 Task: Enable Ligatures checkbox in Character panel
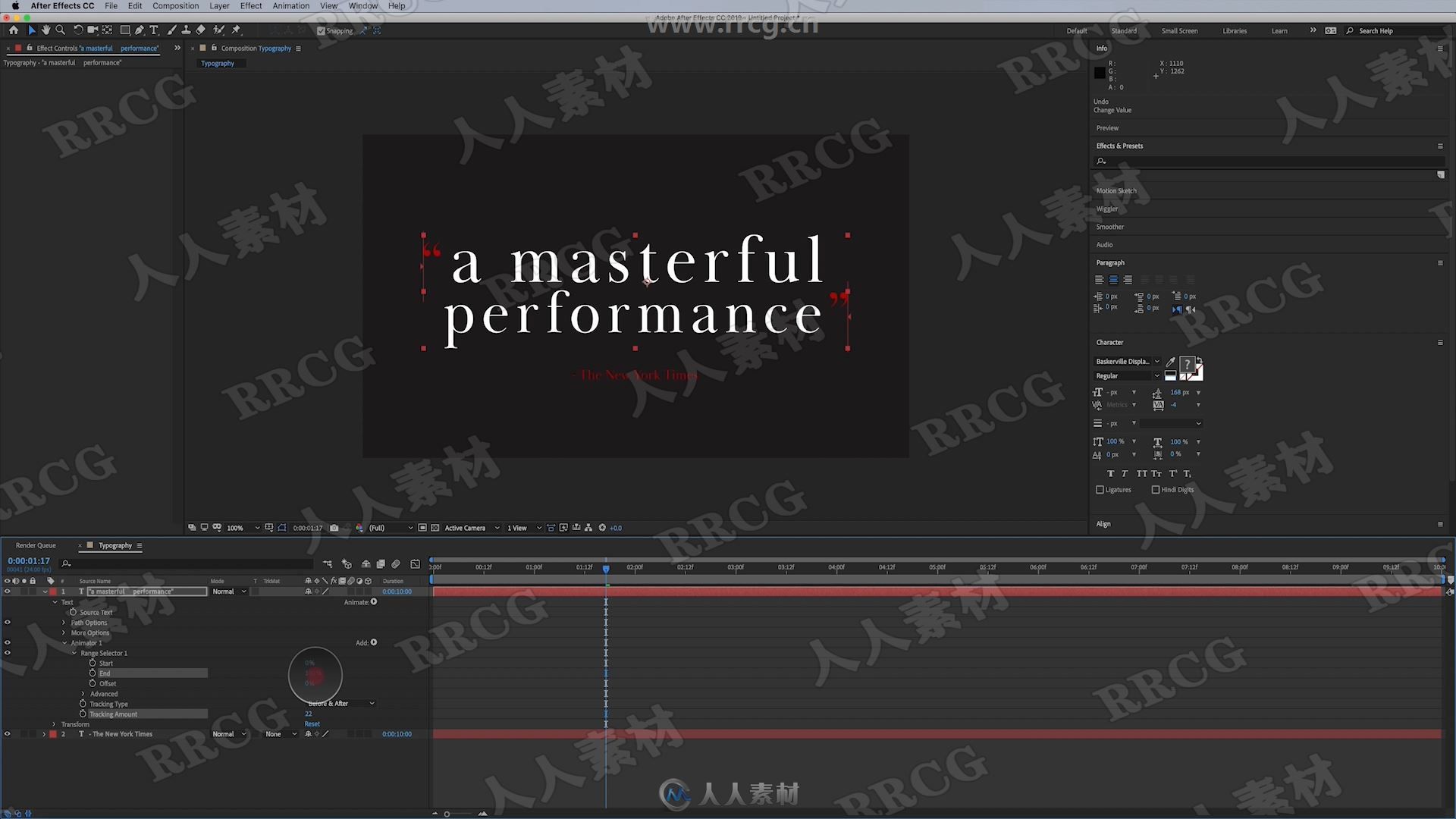(1099, 489)
